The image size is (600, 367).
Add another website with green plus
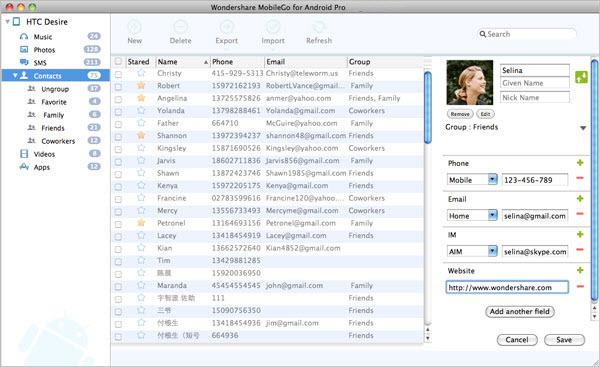(x=580, y=270)
